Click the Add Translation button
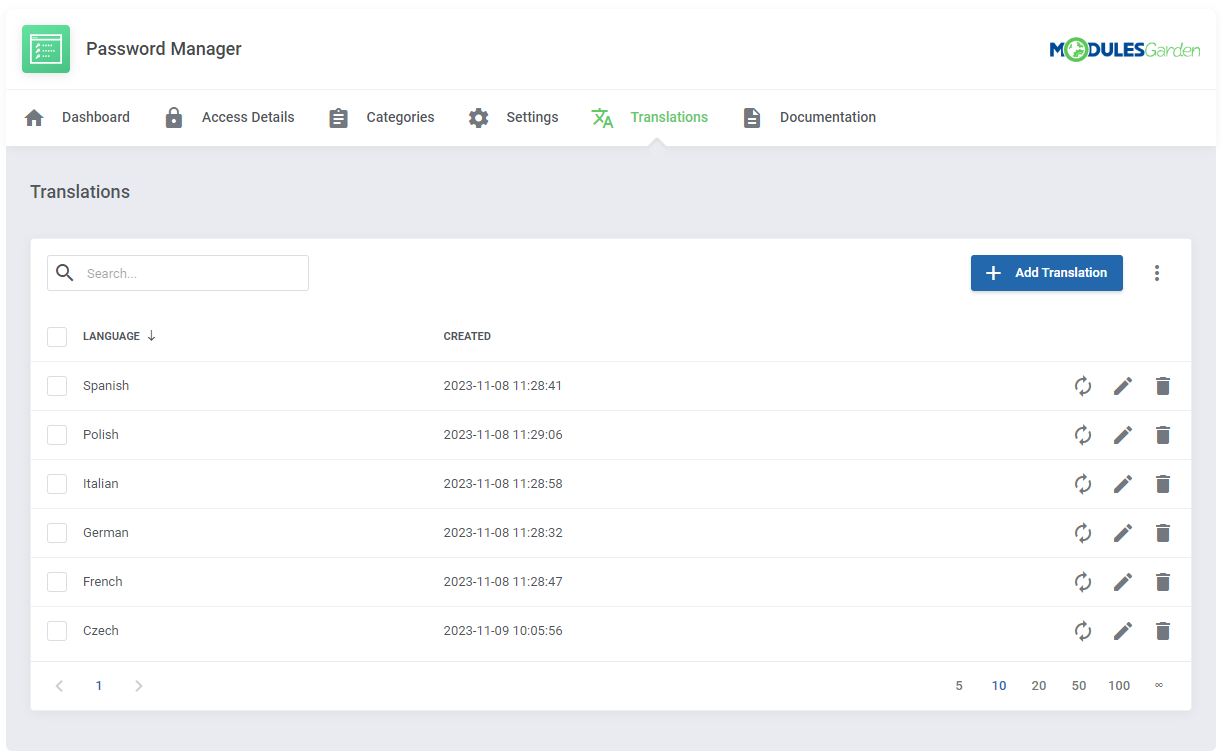 [x=1046, y=272]
